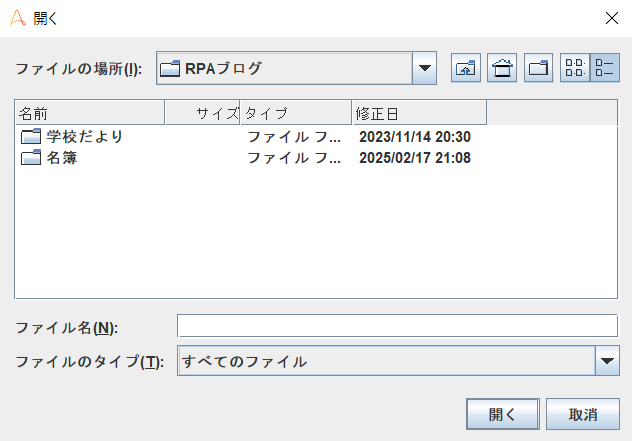Click the サイズ column header
Screen dimensions: 632x441
(202, 111)
